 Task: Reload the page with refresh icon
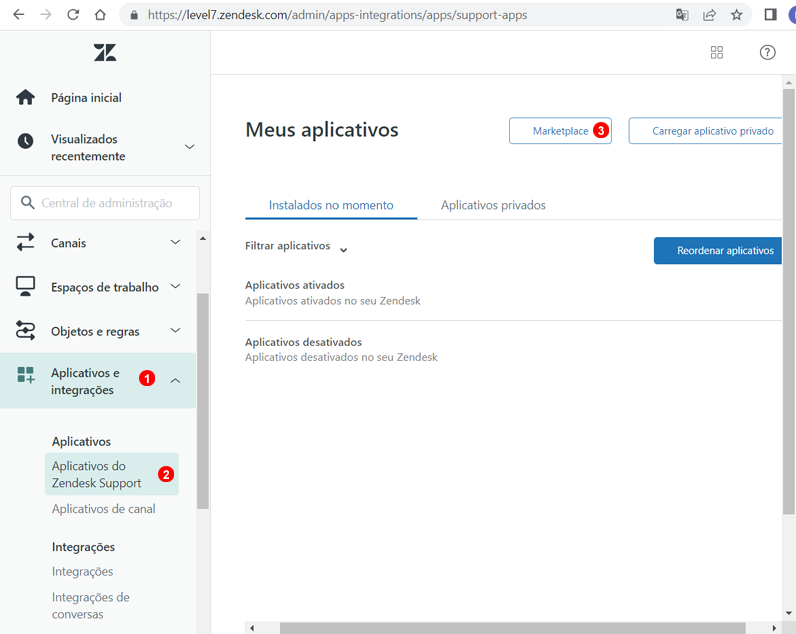click(x=73, y=15)
